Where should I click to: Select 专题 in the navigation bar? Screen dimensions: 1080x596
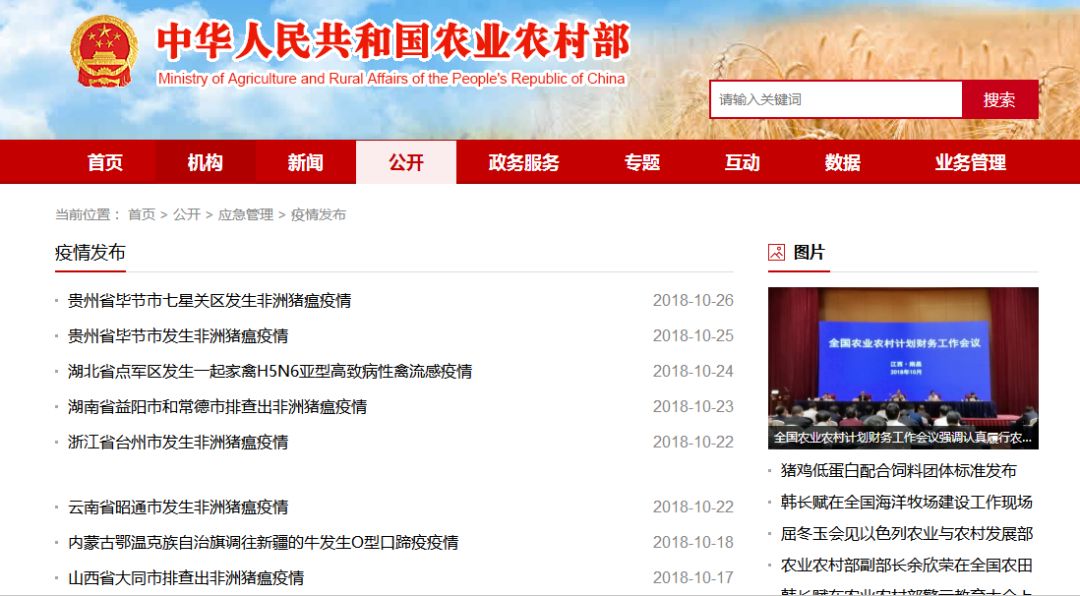point(642,163)
